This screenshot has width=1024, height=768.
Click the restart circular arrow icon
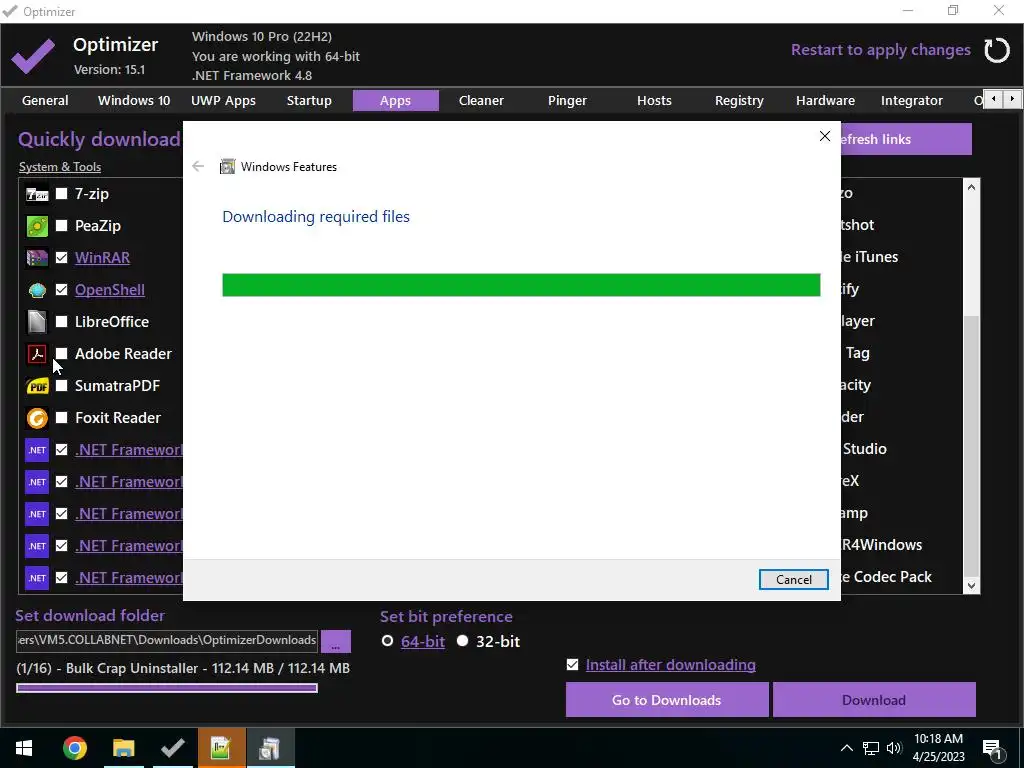(x=997, y=50)
